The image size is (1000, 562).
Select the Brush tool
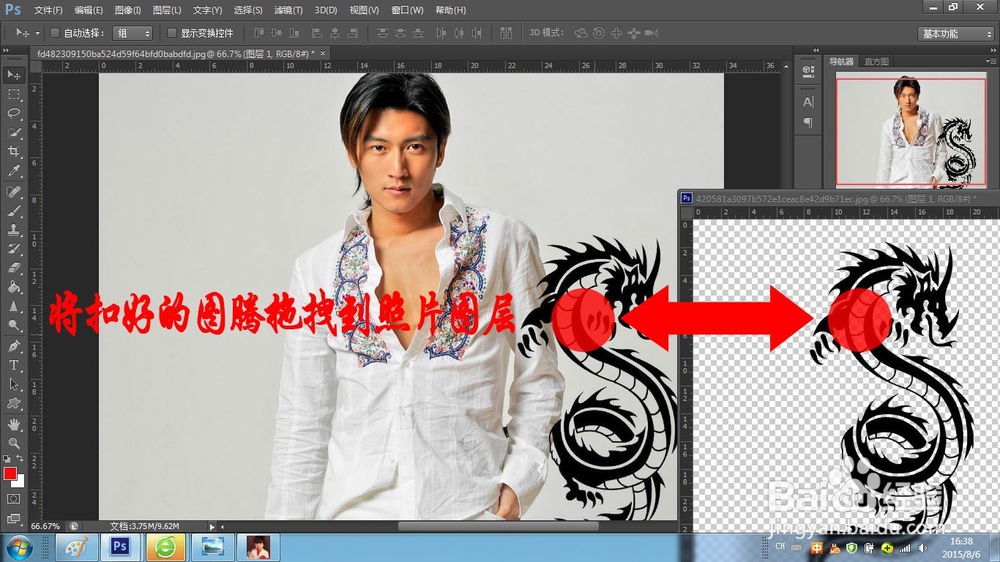[x=13, y=211]
